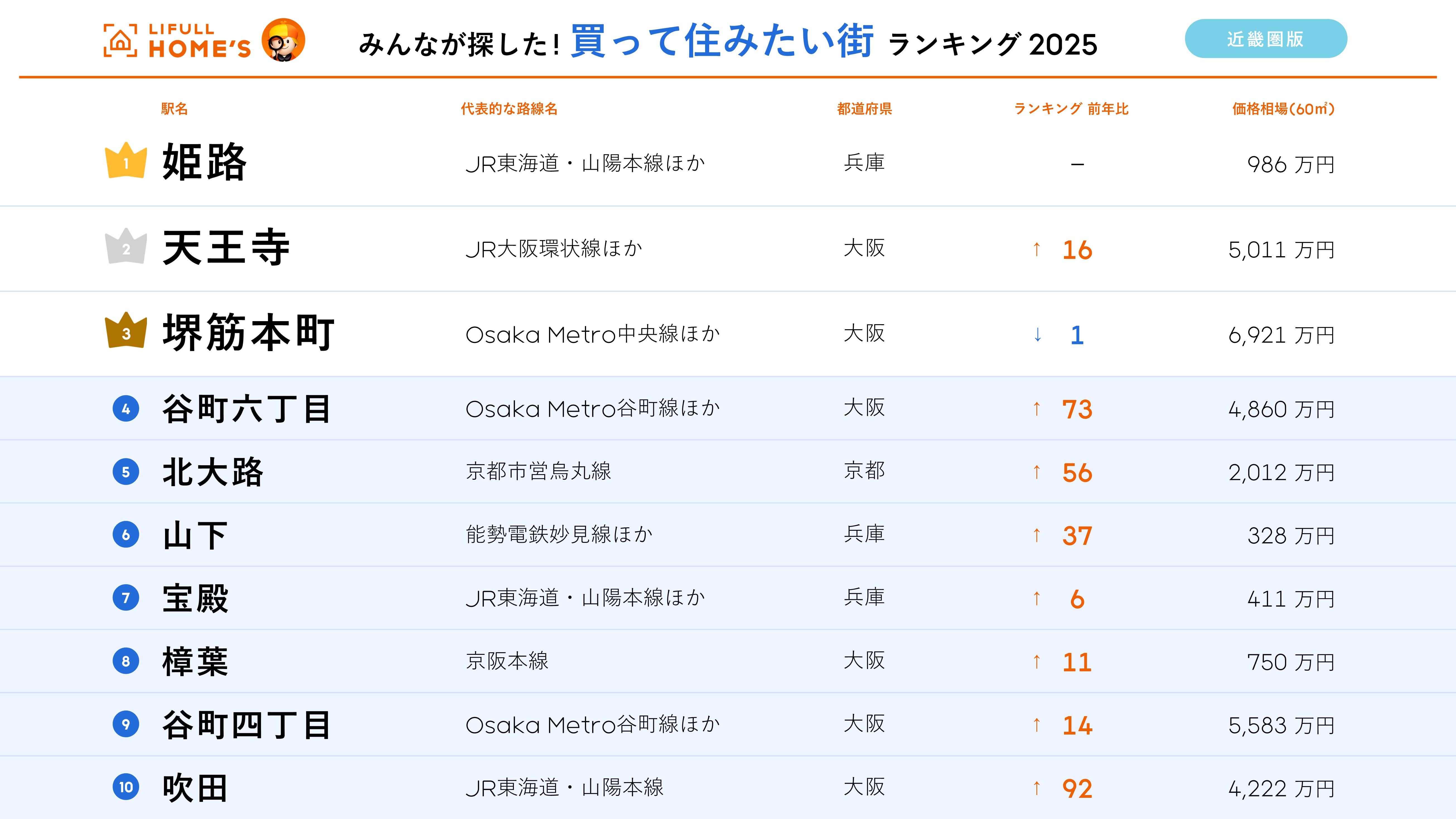Click the 駅名 column header
The width and height of the screenshot is (1456, 819).
(174, 108)
